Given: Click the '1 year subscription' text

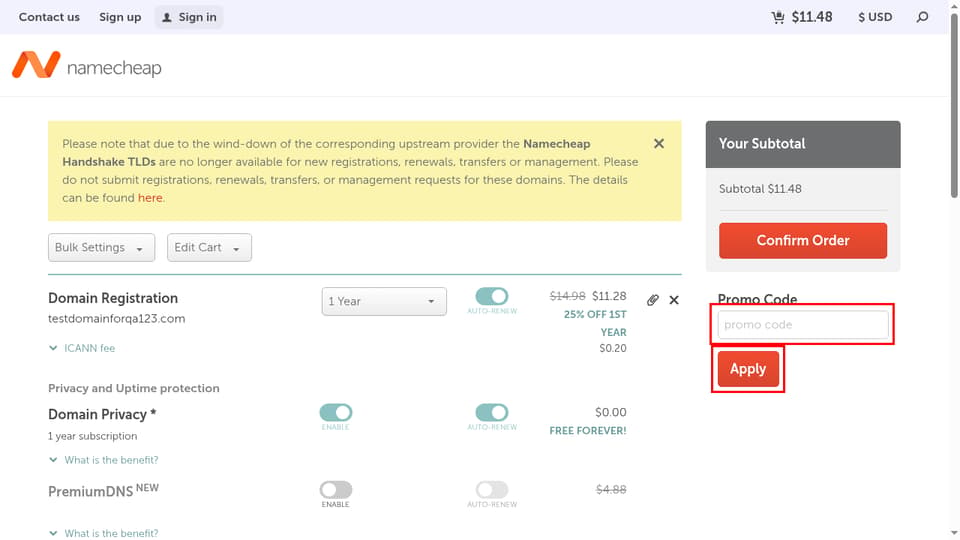Looking at the screenshot, I should pyautogui.click(x=92, y=436).
